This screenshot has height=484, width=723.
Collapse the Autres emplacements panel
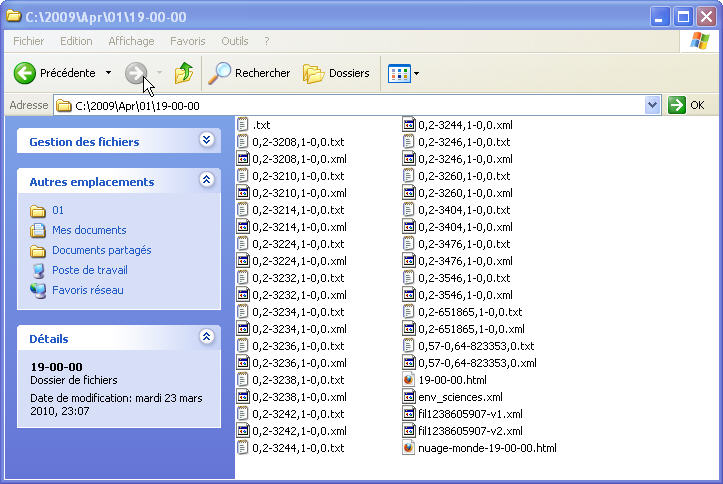[x=207, y=179]
